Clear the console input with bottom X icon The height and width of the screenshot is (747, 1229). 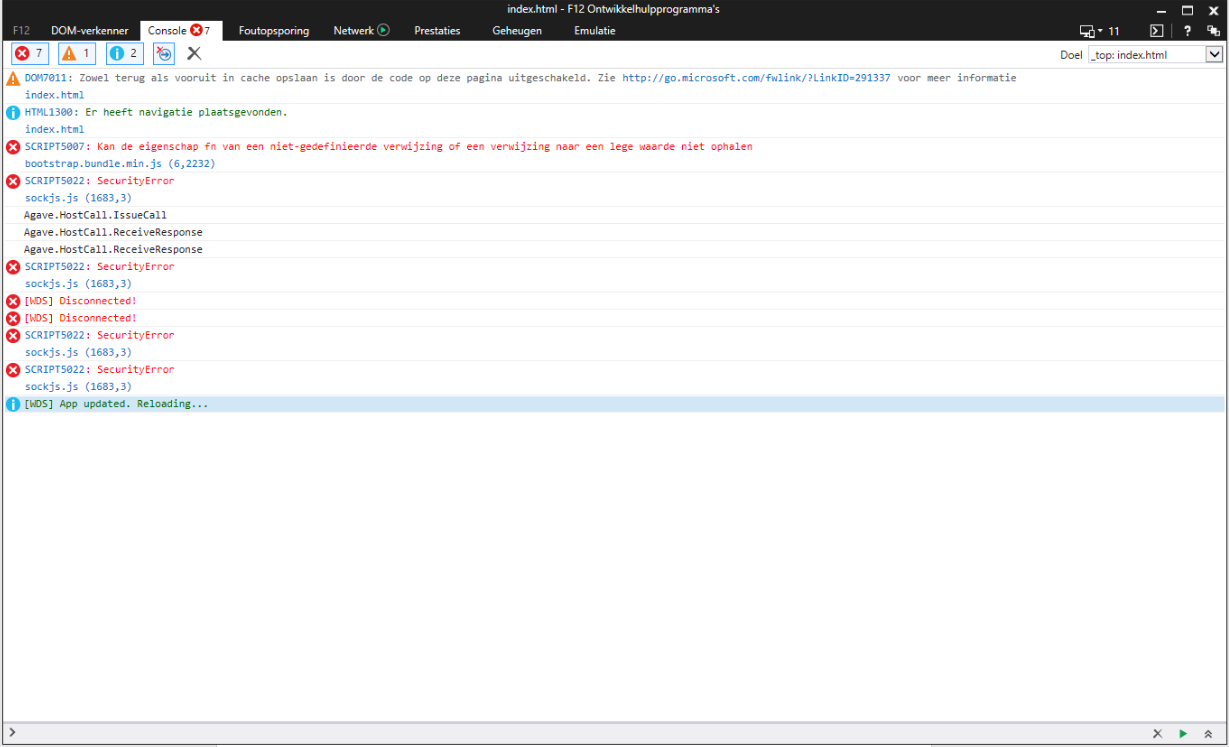(1157, 733)
